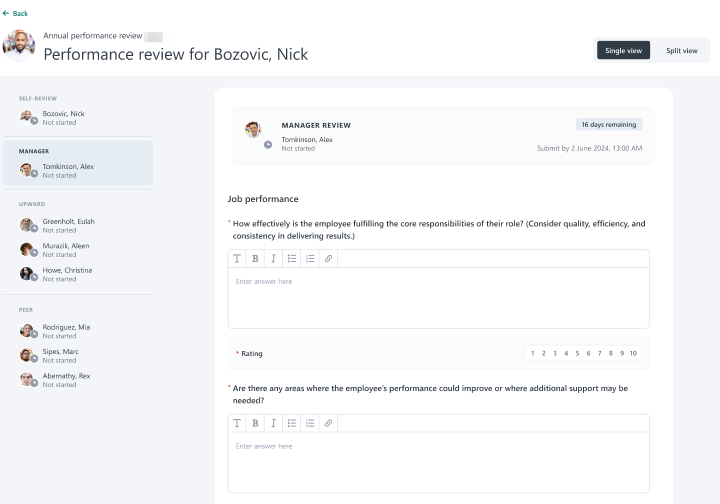Switch to Split view

tap(681, 50)
